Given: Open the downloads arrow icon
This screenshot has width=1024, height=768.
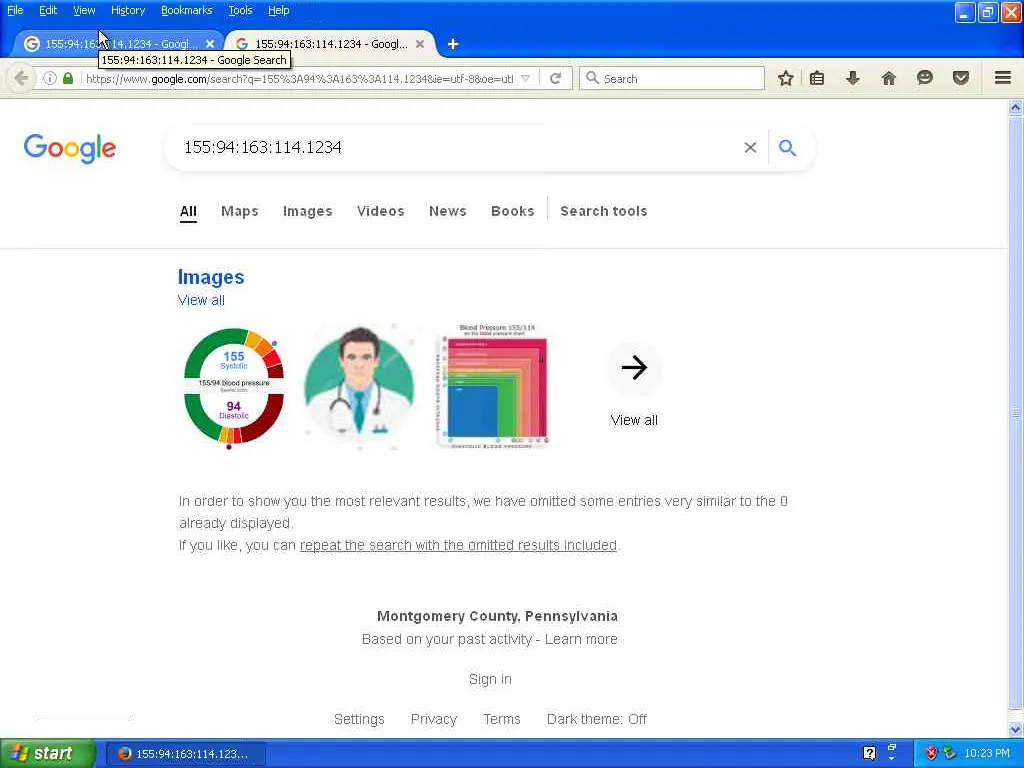Looking at the screenshot, I should point(853,78).
